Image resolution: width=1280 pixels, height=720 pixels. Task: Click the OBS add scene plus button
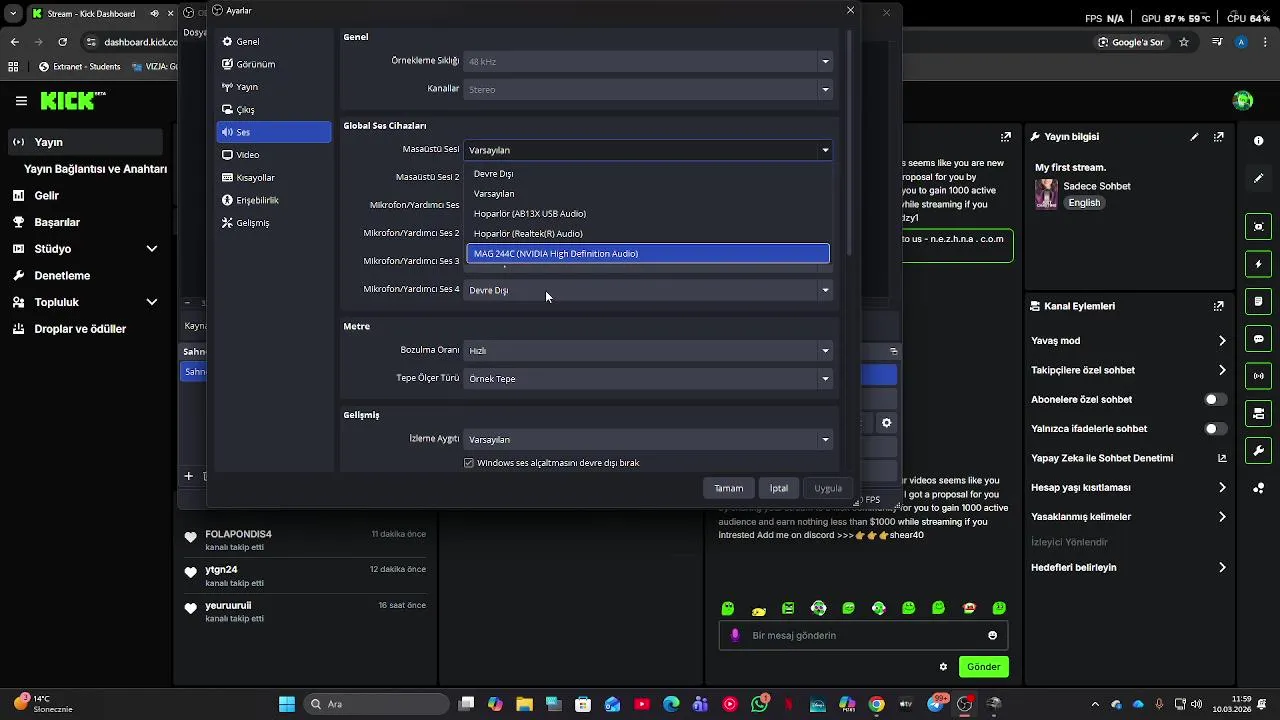188,476
